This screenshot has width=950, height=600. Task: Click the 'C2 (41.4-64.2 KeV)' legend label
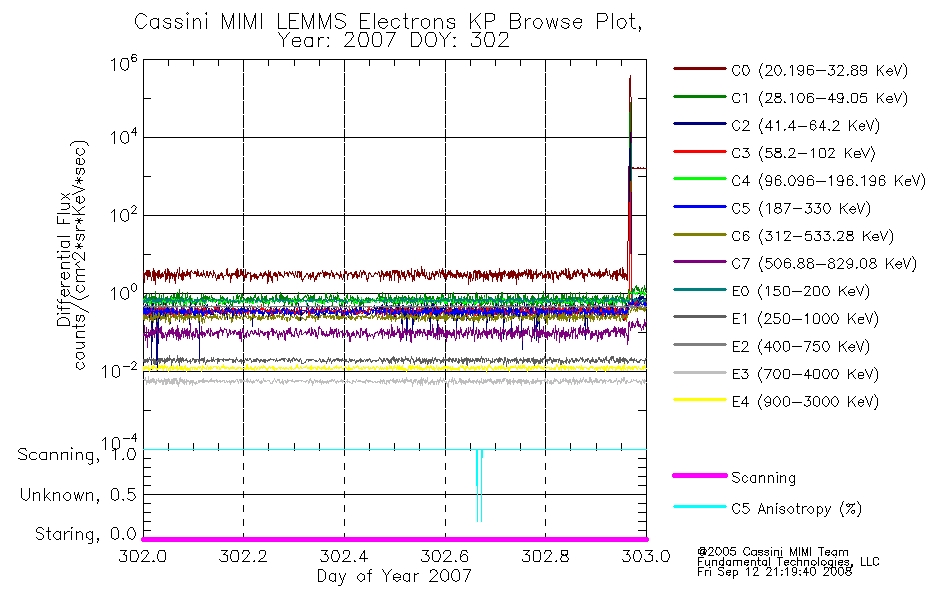pyautogui.click(x=805, y=126)
